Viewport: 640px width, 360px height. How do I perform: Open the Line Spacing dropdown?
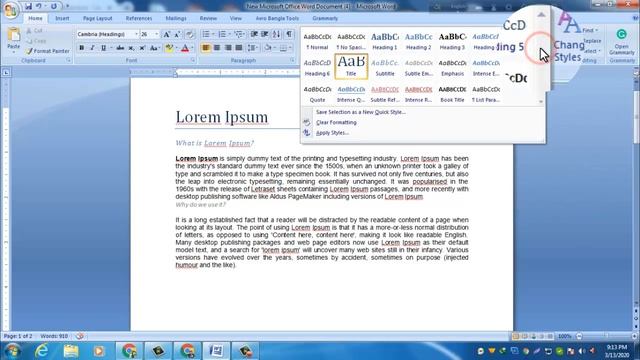tap(252, 48)
